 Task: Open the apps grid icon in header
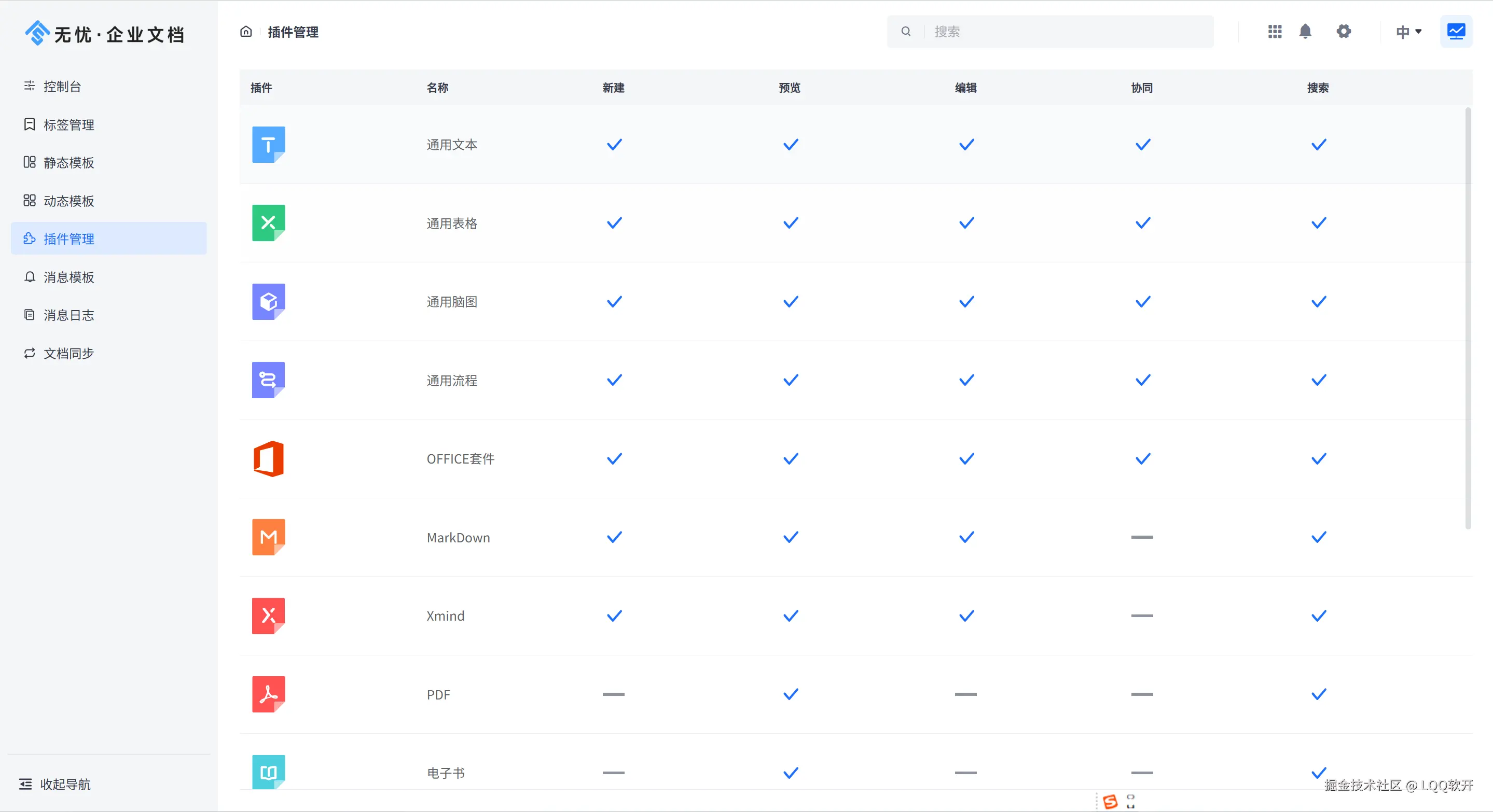click(x=1275, y=31)
